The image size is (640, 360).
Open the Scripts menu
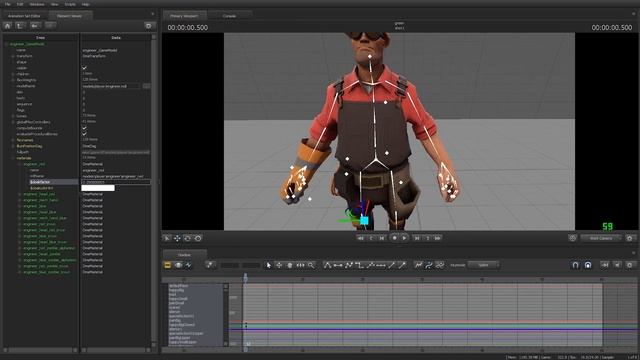tap(70, 4)
